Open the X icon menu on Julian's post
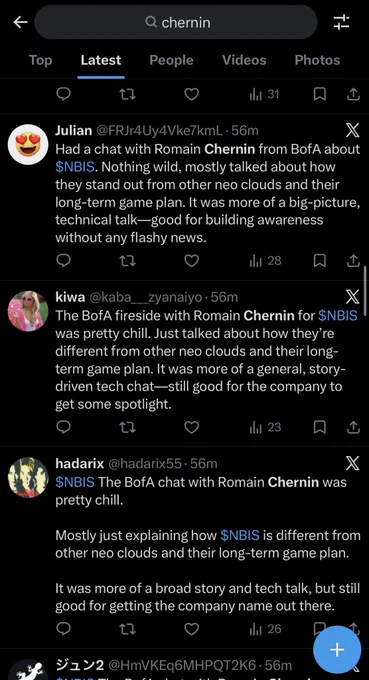Screen dimensions: 369x680 tap(352, 130)
